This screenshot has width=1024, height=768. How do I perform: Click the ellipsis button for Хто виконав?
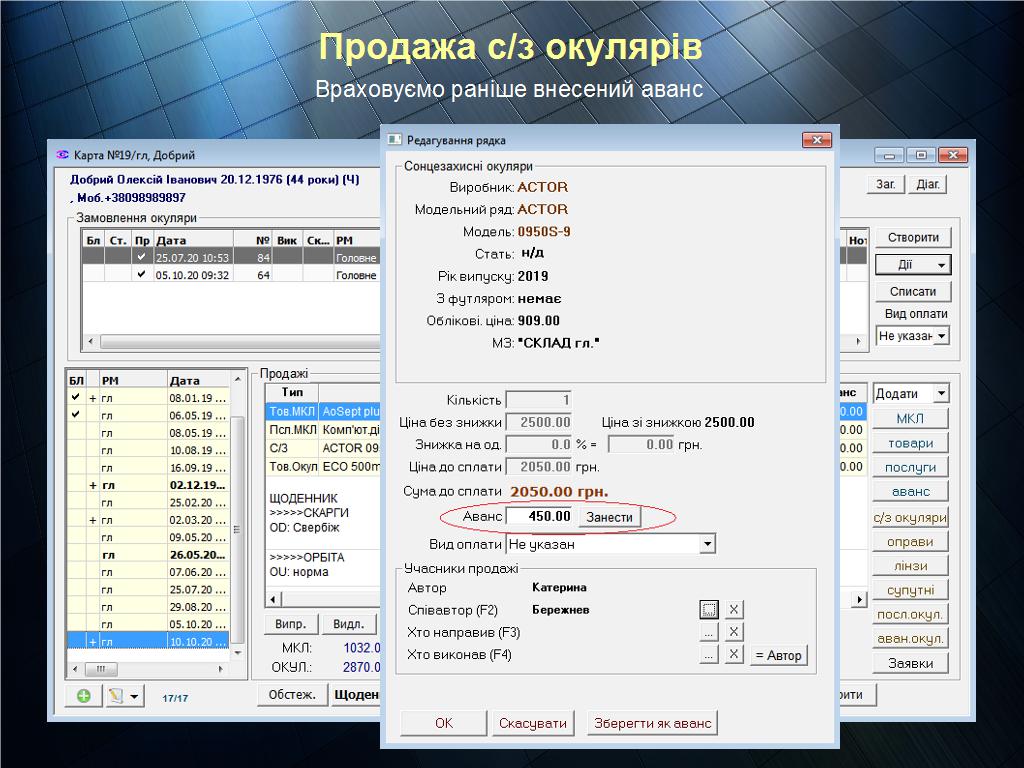pyautogui.click(x=709, y=655)
